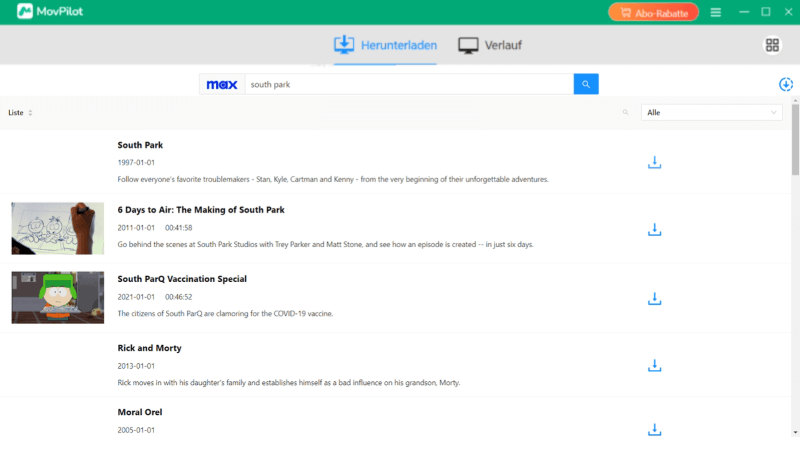Image resolution: width=800 pixels, height=455 pixels.
Task: Click the max service logo
Action: pyautogui.click(x=222, y=84)
